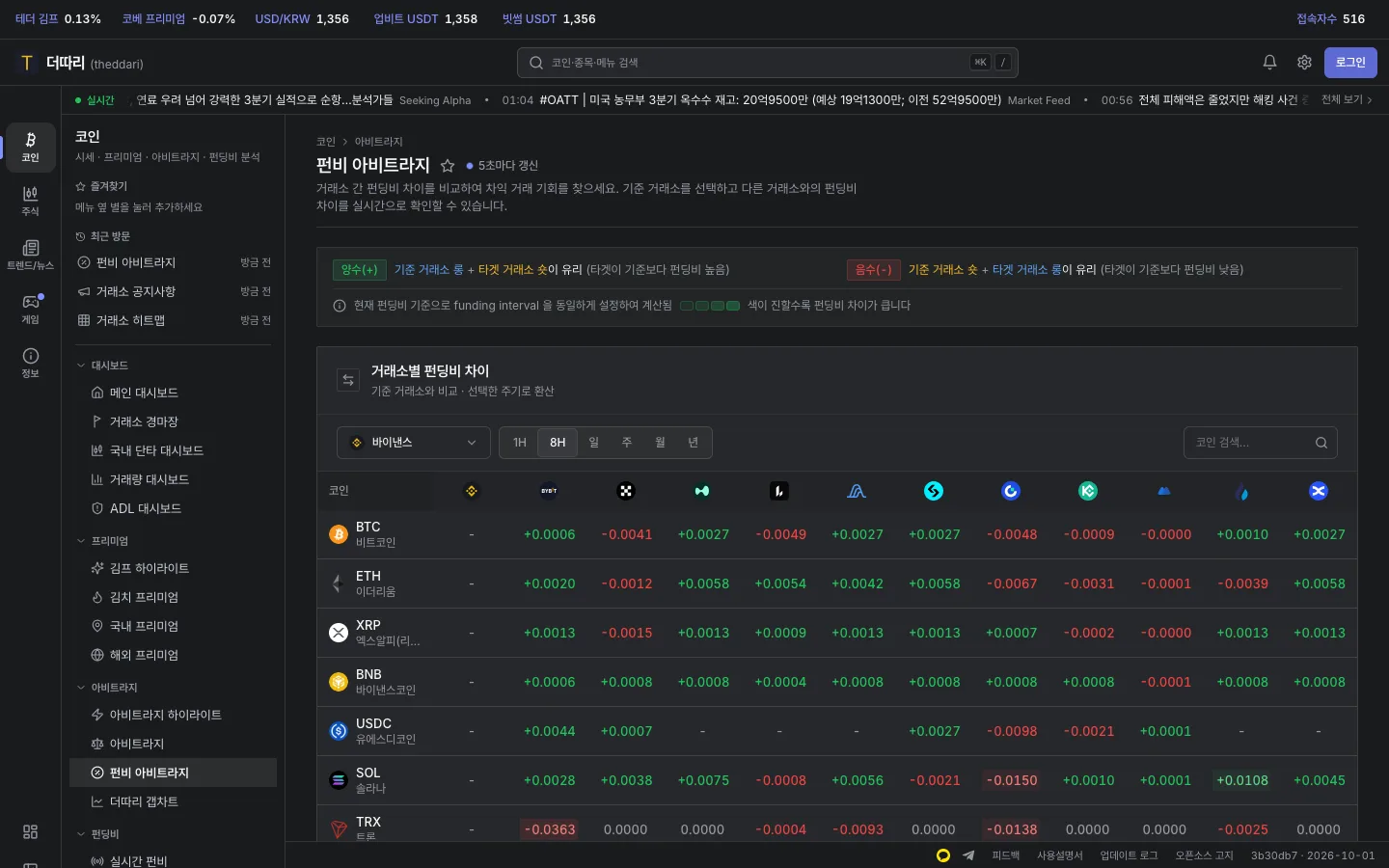Open the 주식 section in the left rail

(x=31, y=202)
